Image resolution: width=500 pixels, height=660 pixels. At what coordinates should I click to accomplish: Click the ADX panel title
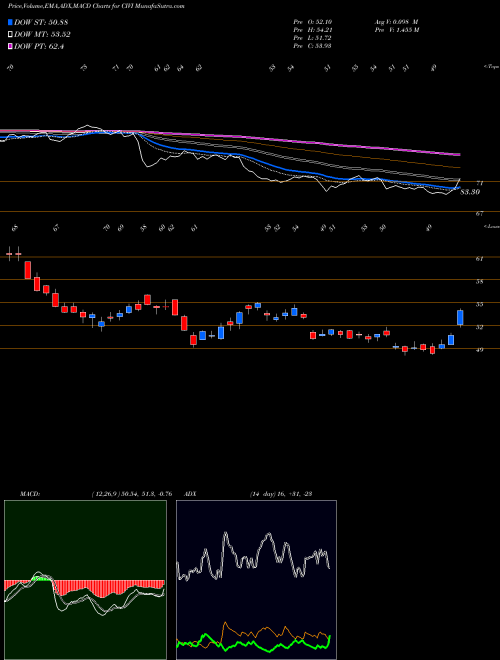pyautogui.click(x=191, y=494)
